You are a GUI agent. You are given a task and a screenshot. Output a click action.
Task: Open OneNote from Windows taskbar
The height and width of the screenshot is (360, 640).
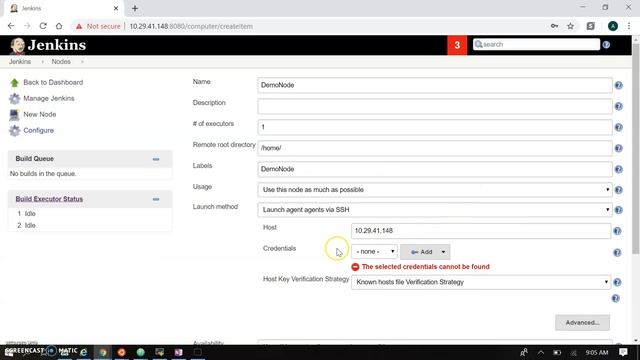(178, 352)
